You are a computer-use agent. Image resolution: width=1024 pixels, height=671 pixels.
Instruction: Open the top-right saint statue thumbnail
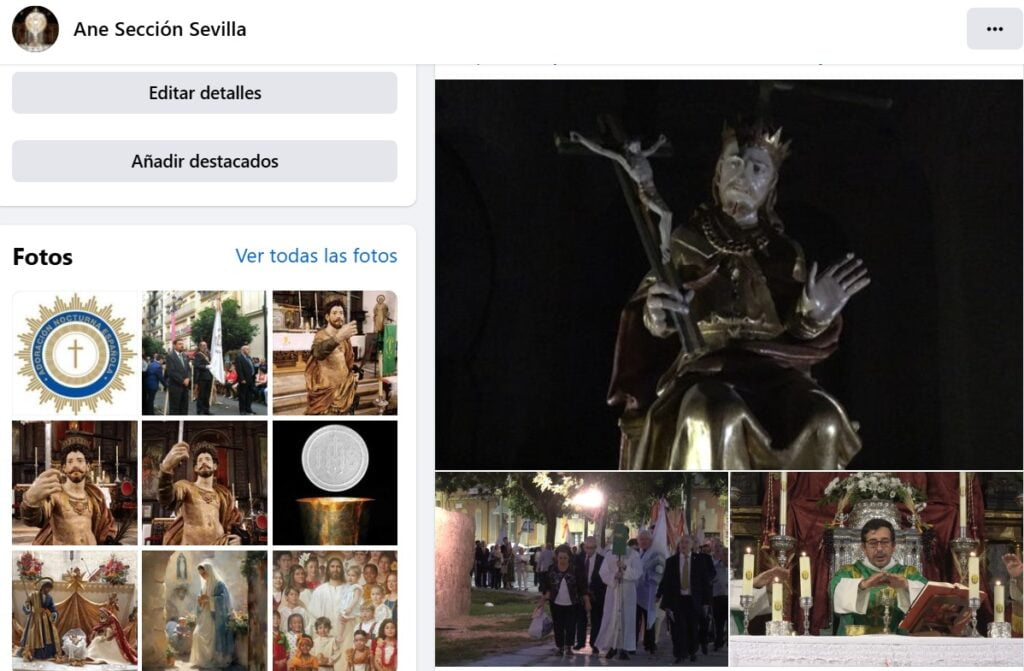334,353
